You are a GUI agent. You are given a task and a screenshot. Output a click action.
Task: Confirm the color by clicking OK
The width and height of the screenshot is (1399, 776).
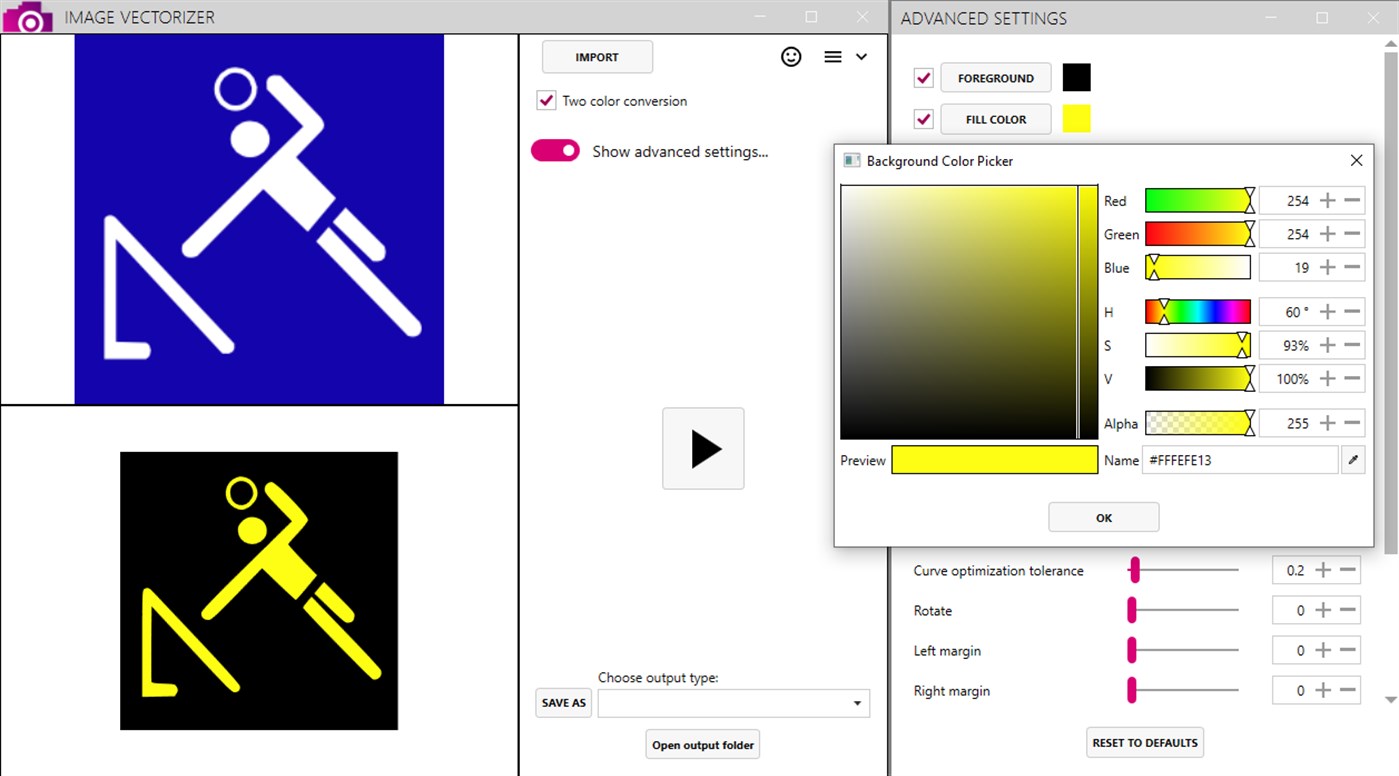[x=1103, y=517]
